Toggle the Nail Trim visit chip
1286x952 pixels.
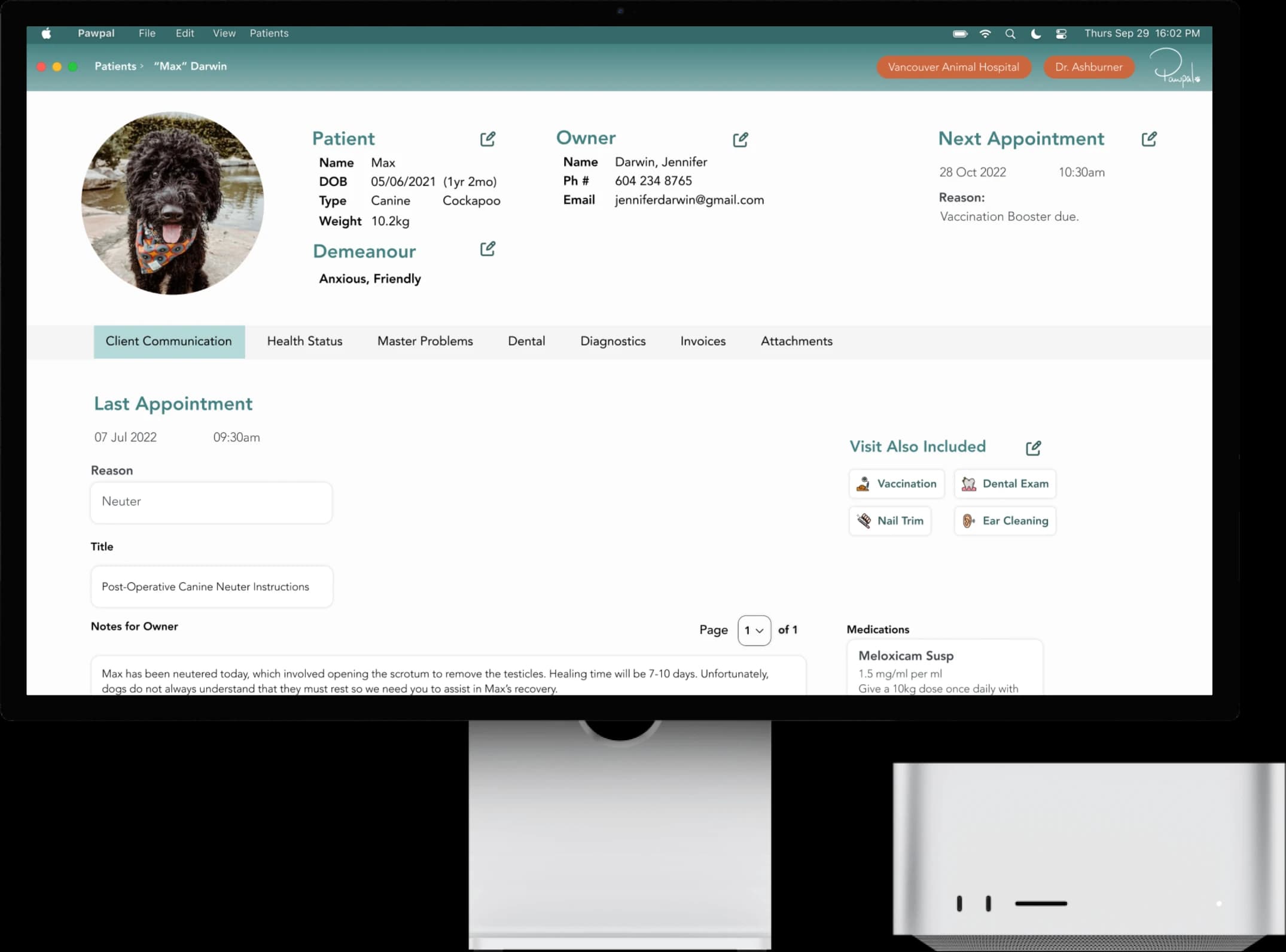pos(890,520)
